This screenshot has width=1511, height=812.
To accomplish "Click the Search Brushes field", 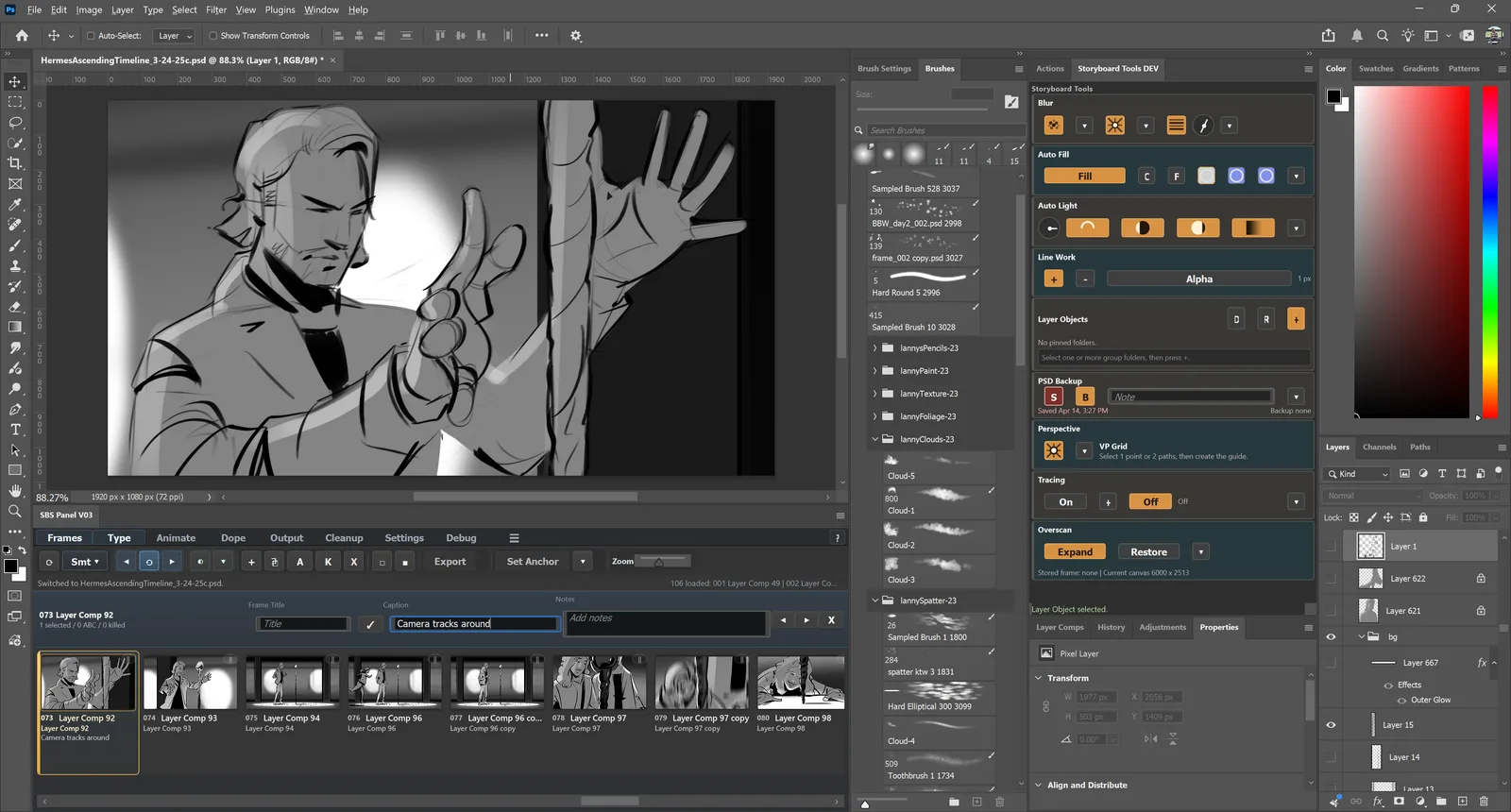I will pos(944,130).
